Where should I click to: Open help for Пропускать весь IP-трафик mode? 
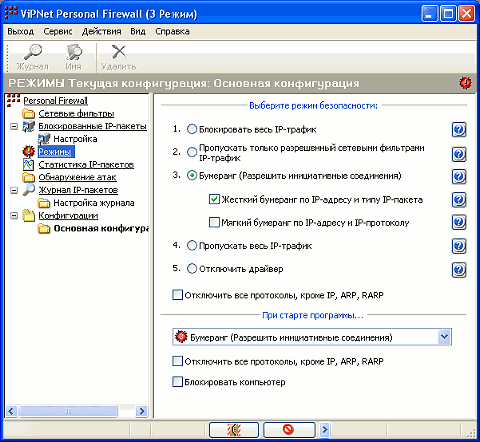459,246
